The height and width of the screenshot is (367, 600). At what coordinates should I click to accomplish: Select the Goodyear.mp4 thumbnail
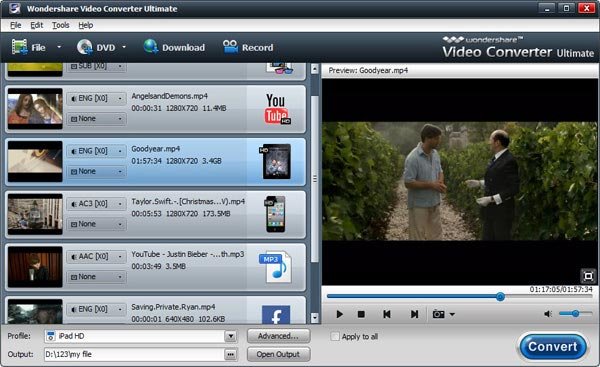point(35,161)
